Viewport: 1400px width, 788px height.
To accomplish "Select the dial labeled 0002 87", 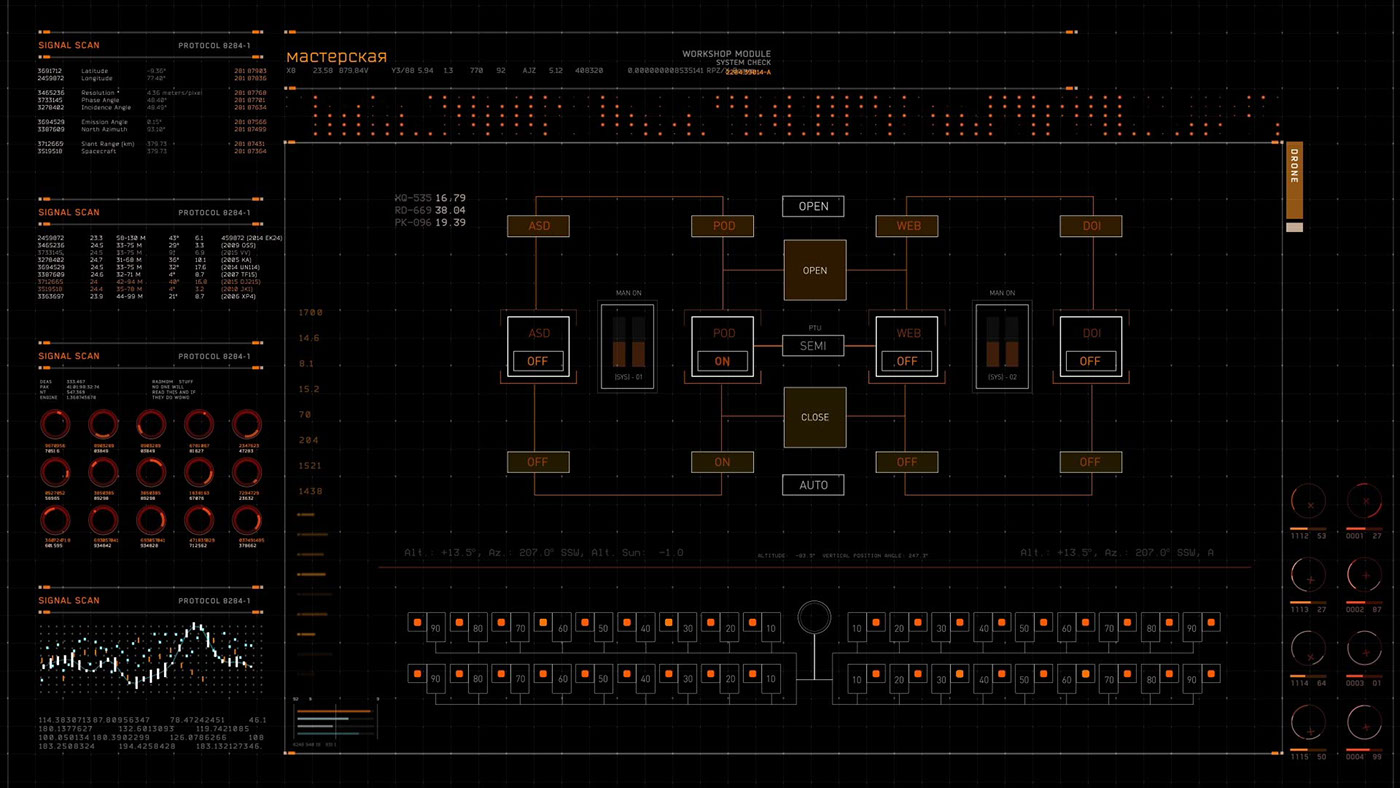I will pos(1364,575).
